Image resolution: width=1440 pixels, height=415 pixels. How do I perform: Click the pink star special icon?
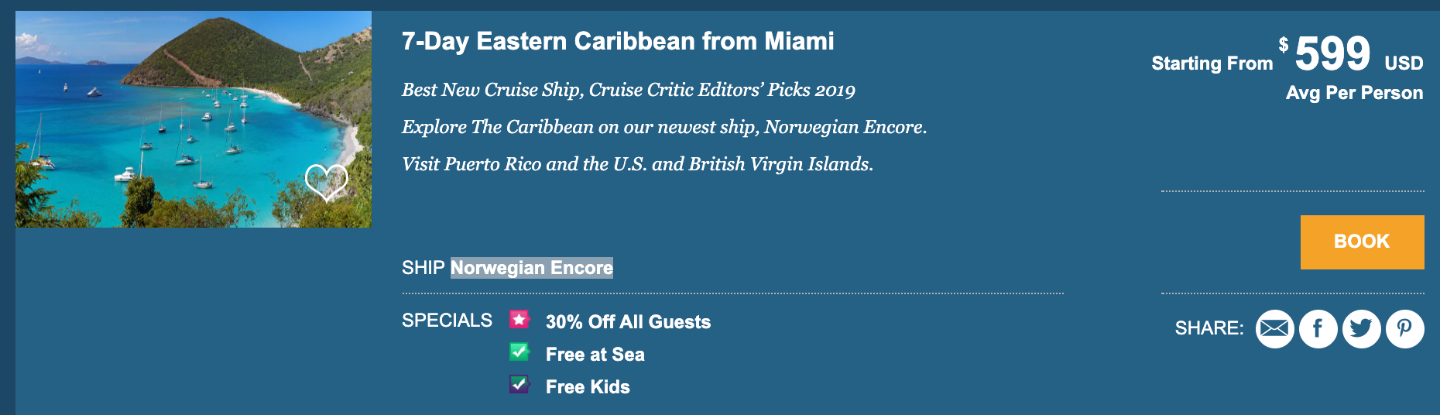click(x=519, y=320)
